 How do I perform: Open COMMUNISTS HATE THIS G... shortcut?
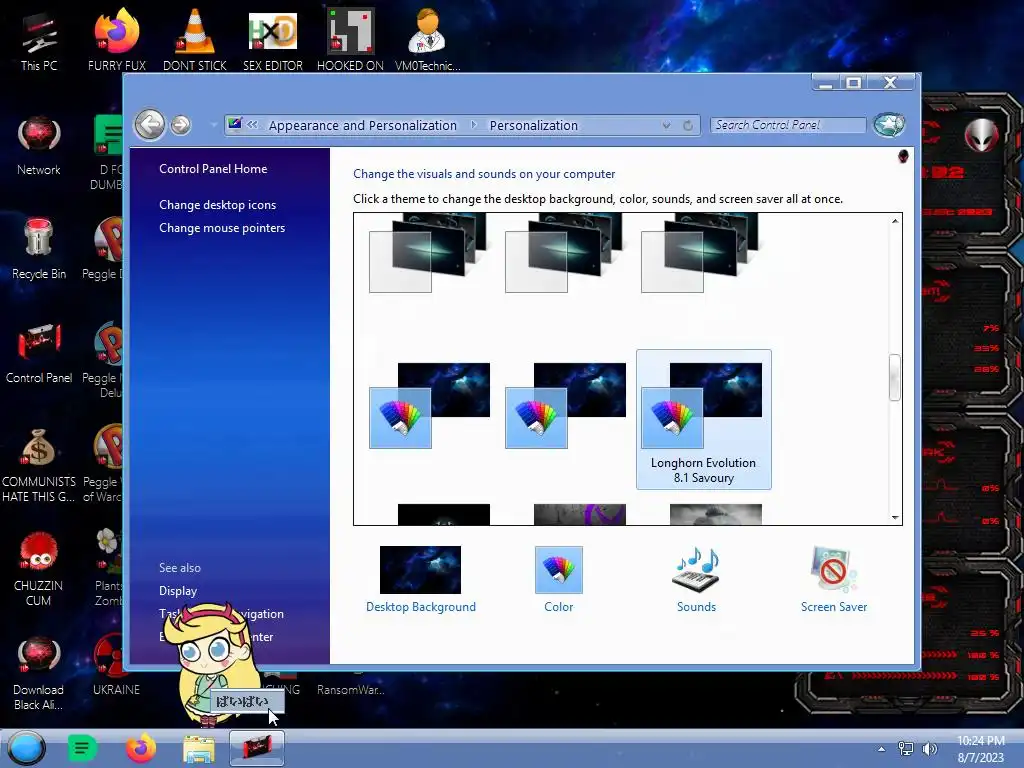click(39, 465)
